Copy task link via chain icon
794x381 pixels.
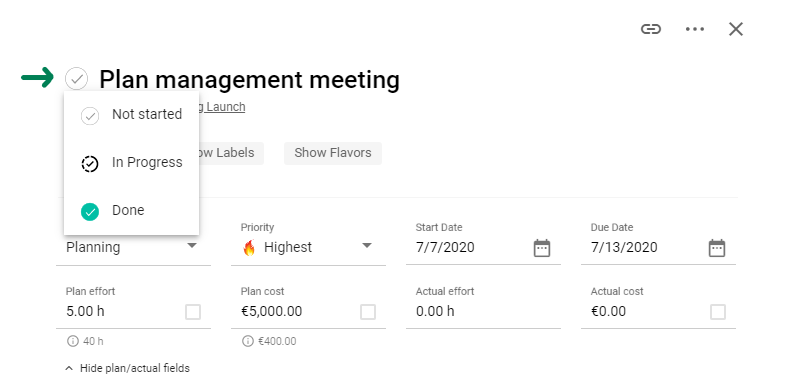coord(651,29)
